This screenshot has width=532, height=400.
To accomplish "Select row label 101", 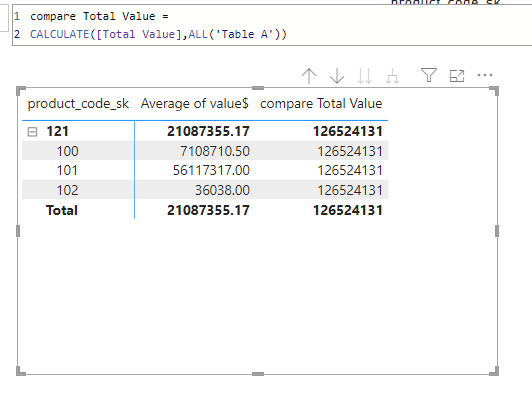I will (67, 170).
